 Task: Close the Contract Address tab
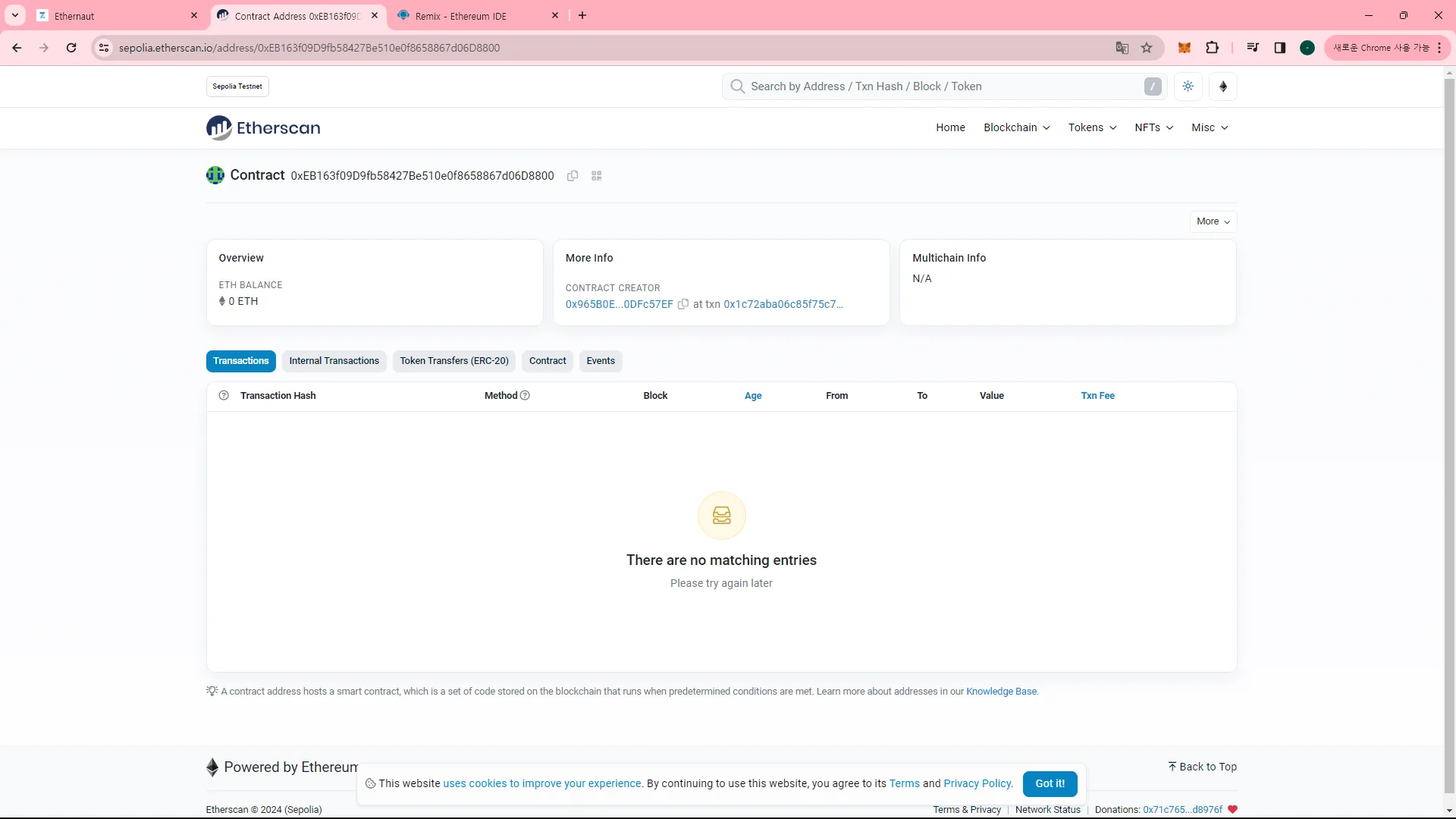click(x=375, y=15)
